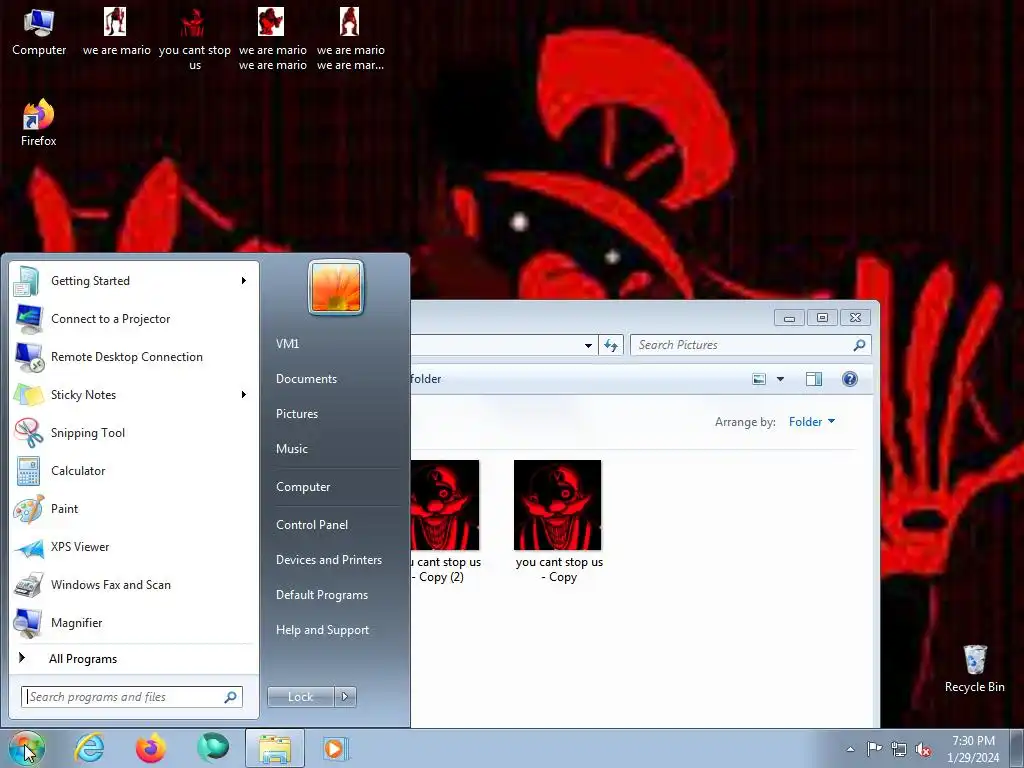Screen dimensions: 1024x768
Task: Open the Explorer help button (question mark)
Action: pos(850,379)
